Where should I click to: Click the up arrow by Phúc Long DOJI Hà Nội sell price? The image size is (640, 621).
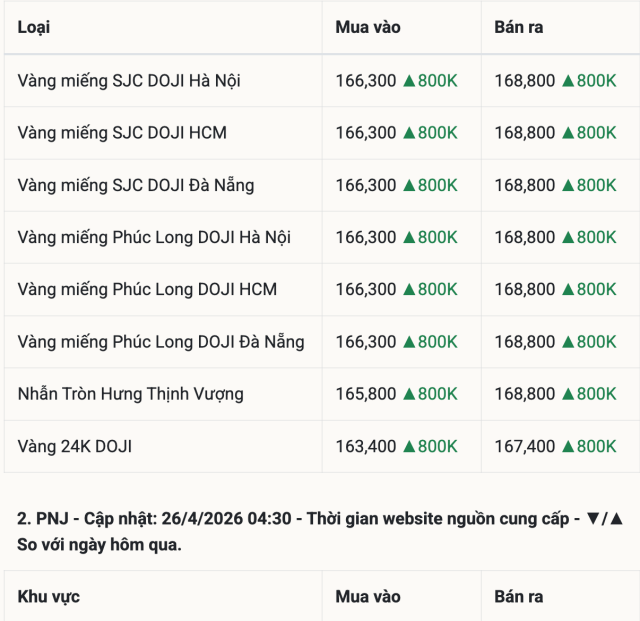[567, 237]
